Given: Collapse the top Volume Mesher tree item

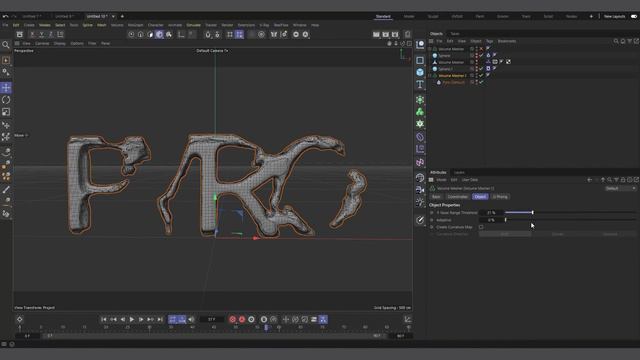Looking at the screenshot, I should tap(429, 49).
